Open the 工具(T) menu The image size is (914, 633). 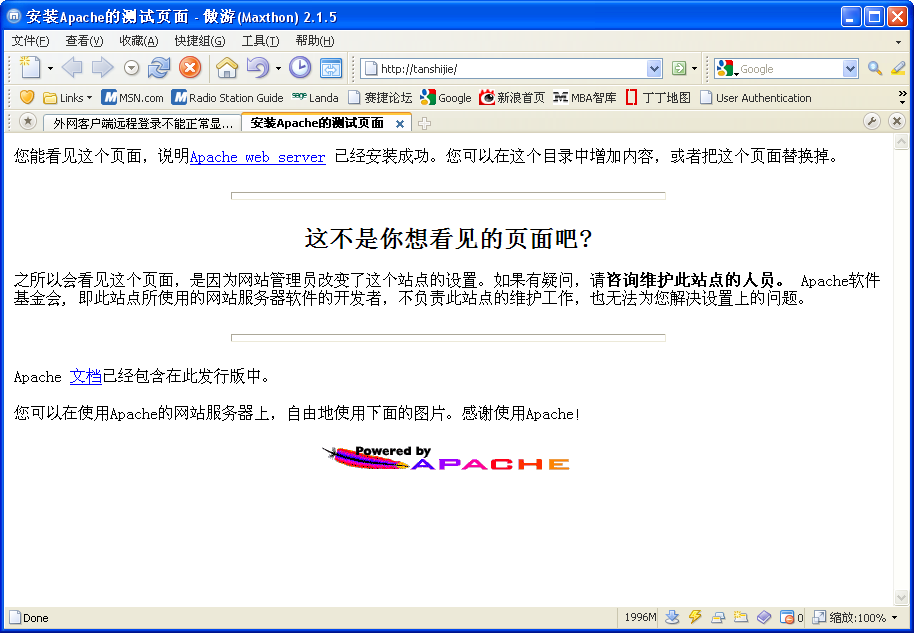[x=260, y=41]
